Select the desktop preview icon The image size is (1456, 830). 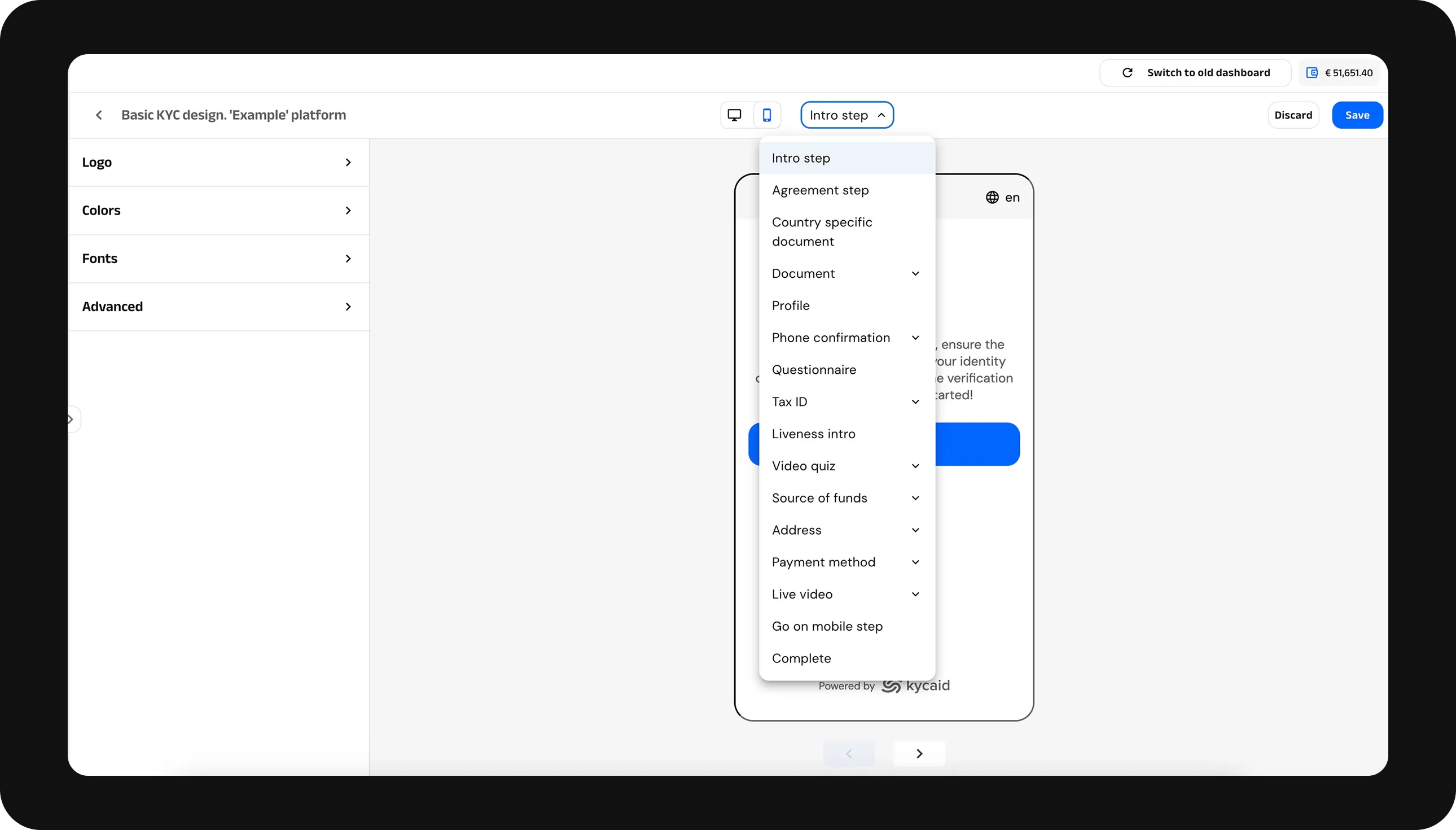pyautogui.click(x=734, y=115)
